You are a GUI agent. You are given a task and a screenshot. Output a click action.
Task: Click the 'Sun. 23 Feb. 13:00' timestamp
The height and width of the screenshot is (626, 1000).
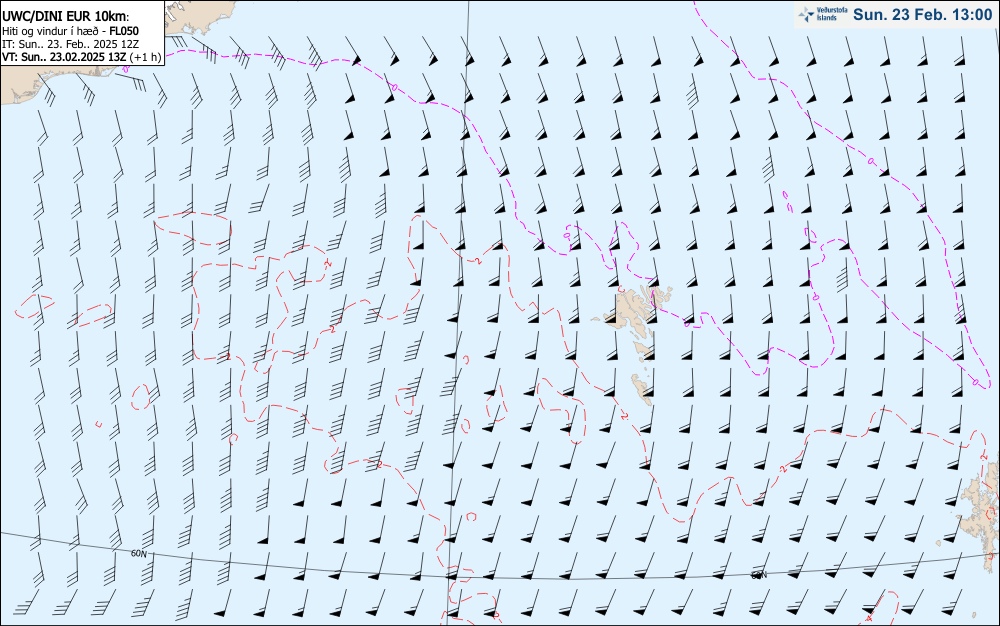(x=922, y=15)
